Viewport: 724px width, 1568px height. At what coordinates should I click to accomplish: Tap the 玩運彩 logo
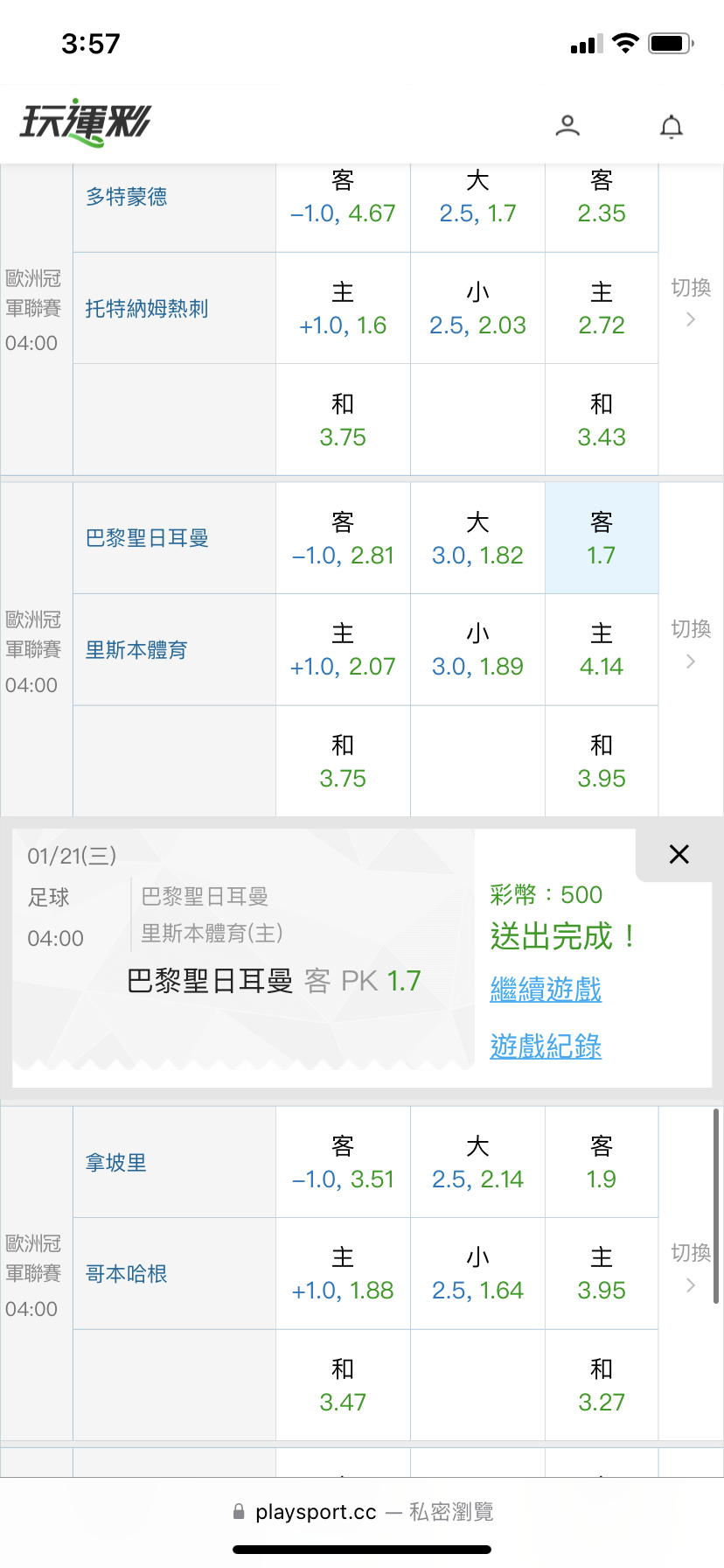coord(86,122)
